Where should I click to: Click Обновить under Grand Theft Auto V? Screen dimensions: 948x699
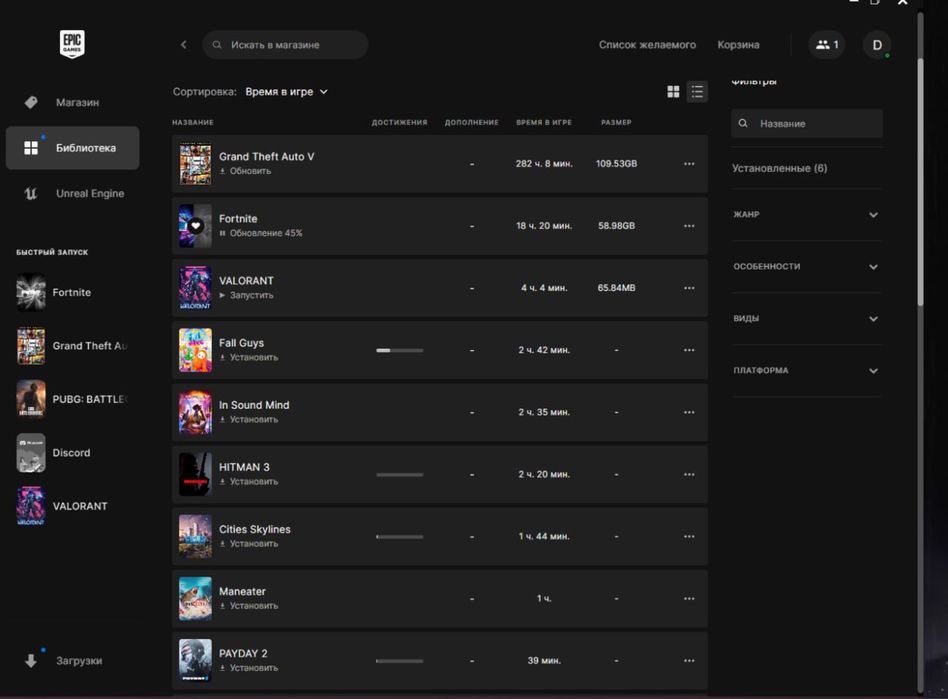point(245,171)
